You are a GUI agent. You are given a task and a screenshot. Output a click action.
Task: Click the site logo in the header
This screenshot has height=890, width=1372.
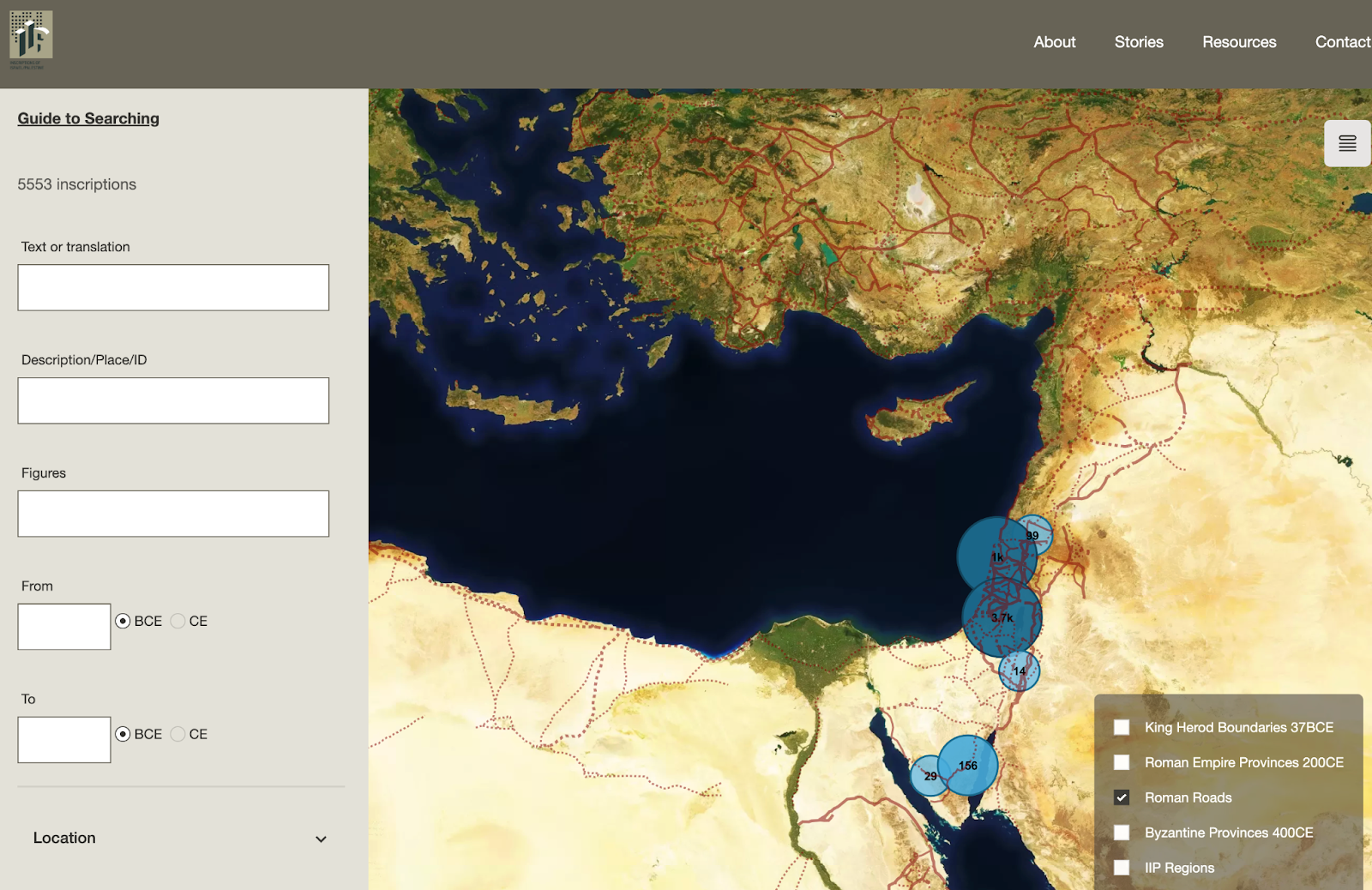31,39
